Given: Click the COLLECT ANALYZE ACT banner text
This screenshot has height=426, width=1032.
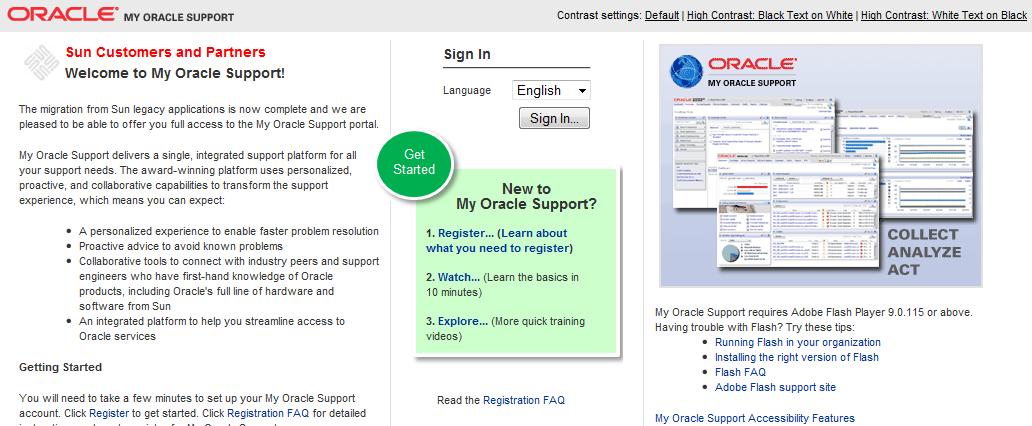Looking at the screenshot, I should click(x=924, y=252).
